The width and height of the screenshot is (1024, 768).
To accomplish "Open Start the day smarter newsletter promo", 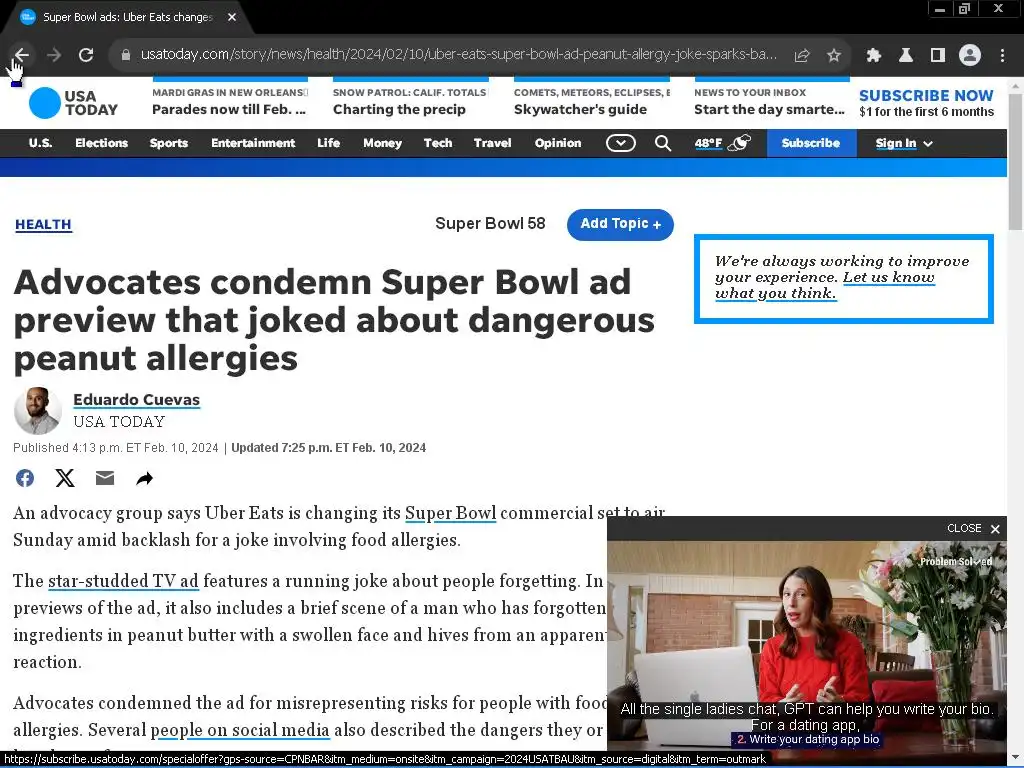I will (771, 101).
